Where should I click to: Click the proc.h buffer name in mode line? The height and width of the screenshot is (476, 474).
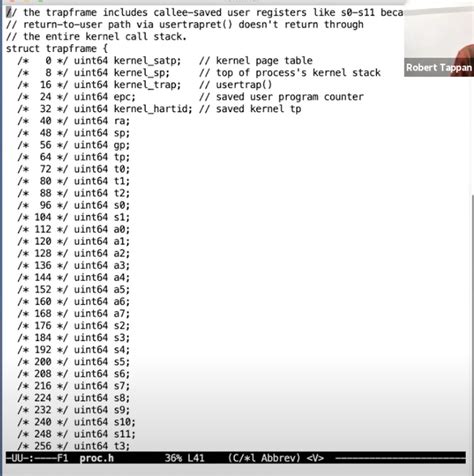97,458
